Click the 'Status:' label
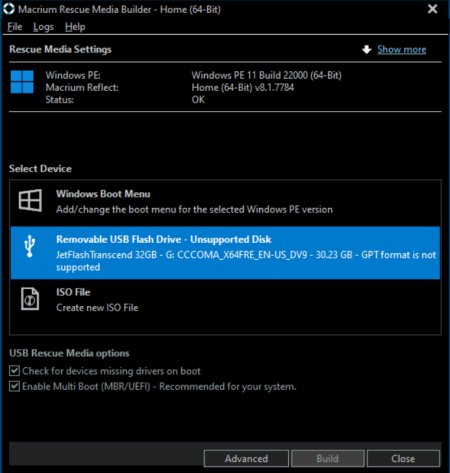This screenshot has height=473, width=450. (60, 100)
